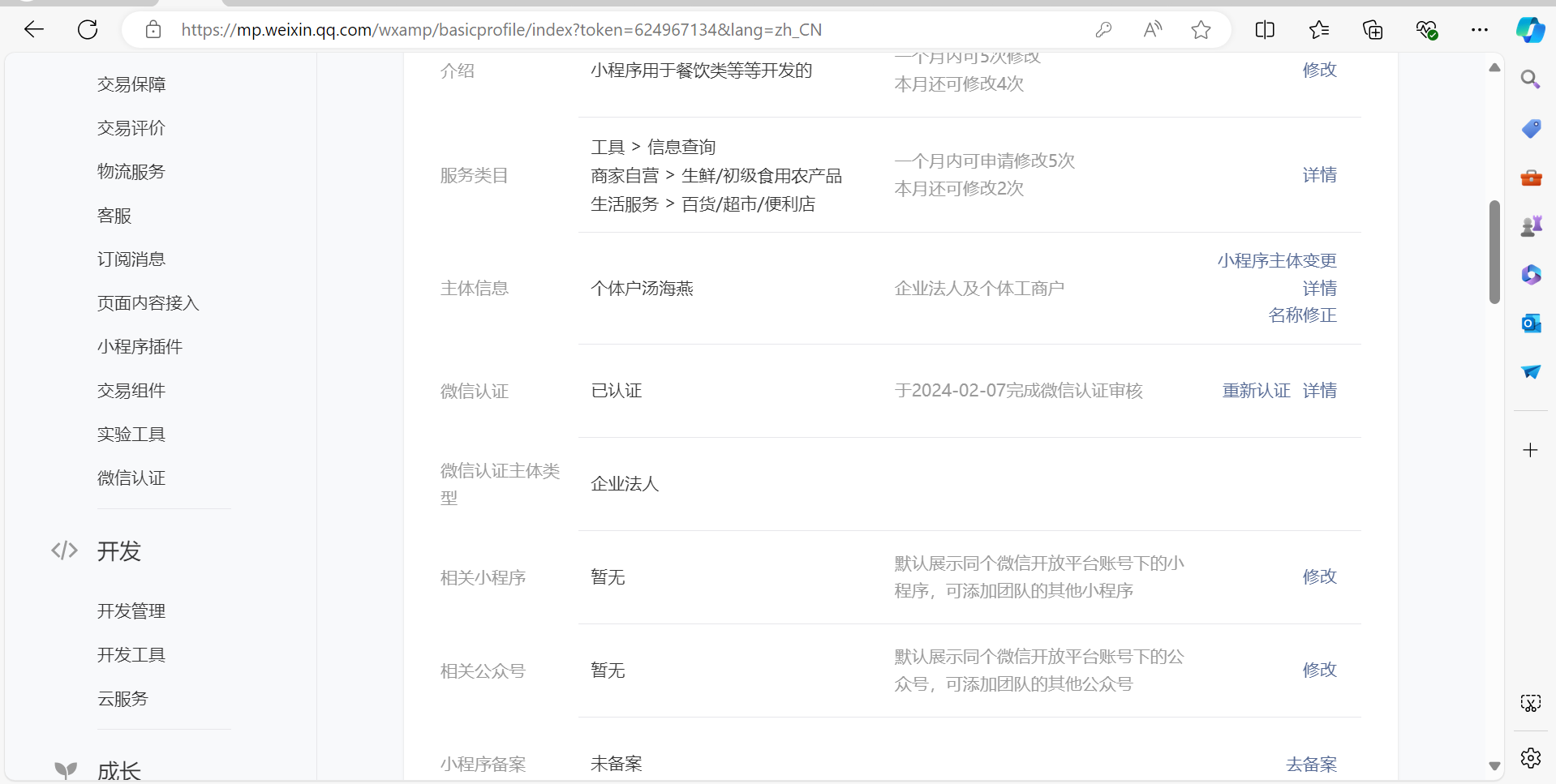This screenshot has width=1556, height=784.
Task: Open 小程序插件 in the left menu
Action: click(140, 347)
